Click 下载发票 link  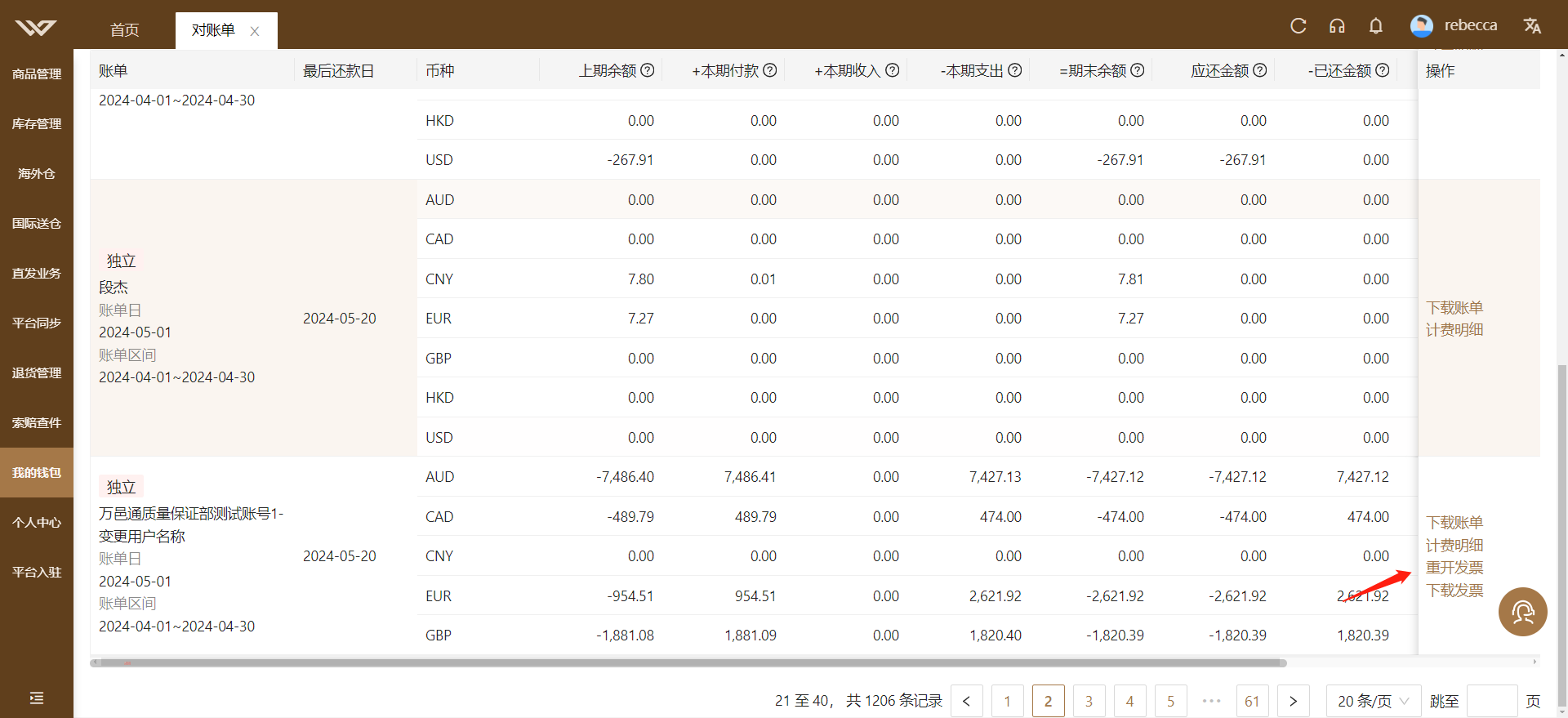coord(1454,590)
